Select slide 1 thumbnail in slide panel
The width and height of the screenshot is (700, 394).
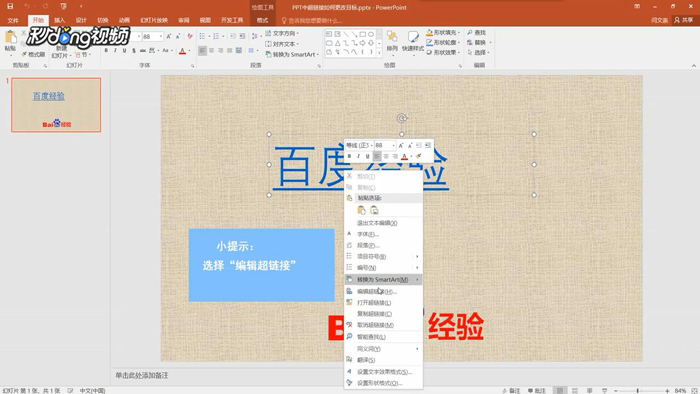pyautogui.click(x=56, y=105)
